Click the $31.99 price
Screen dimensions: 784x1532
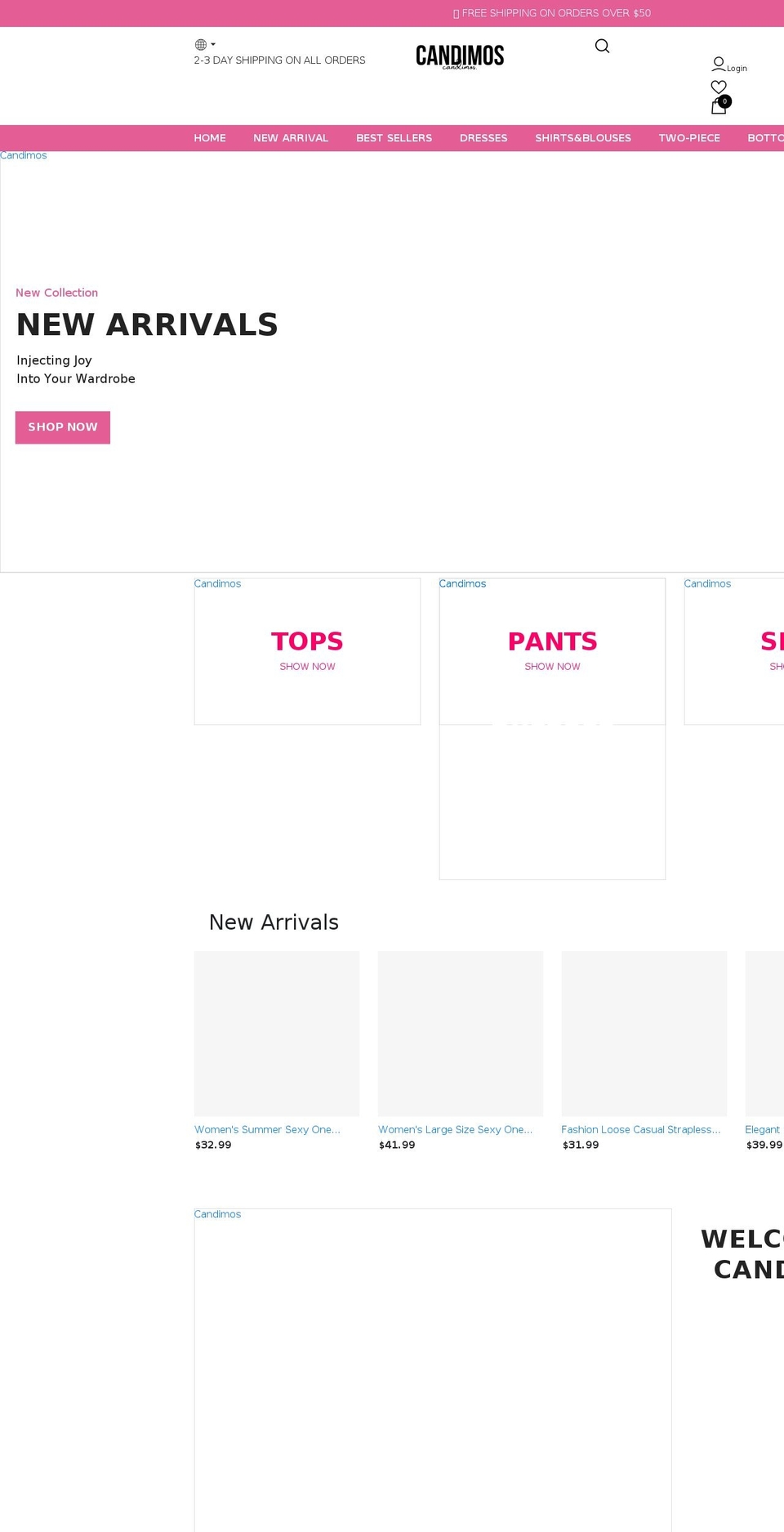581,1146
